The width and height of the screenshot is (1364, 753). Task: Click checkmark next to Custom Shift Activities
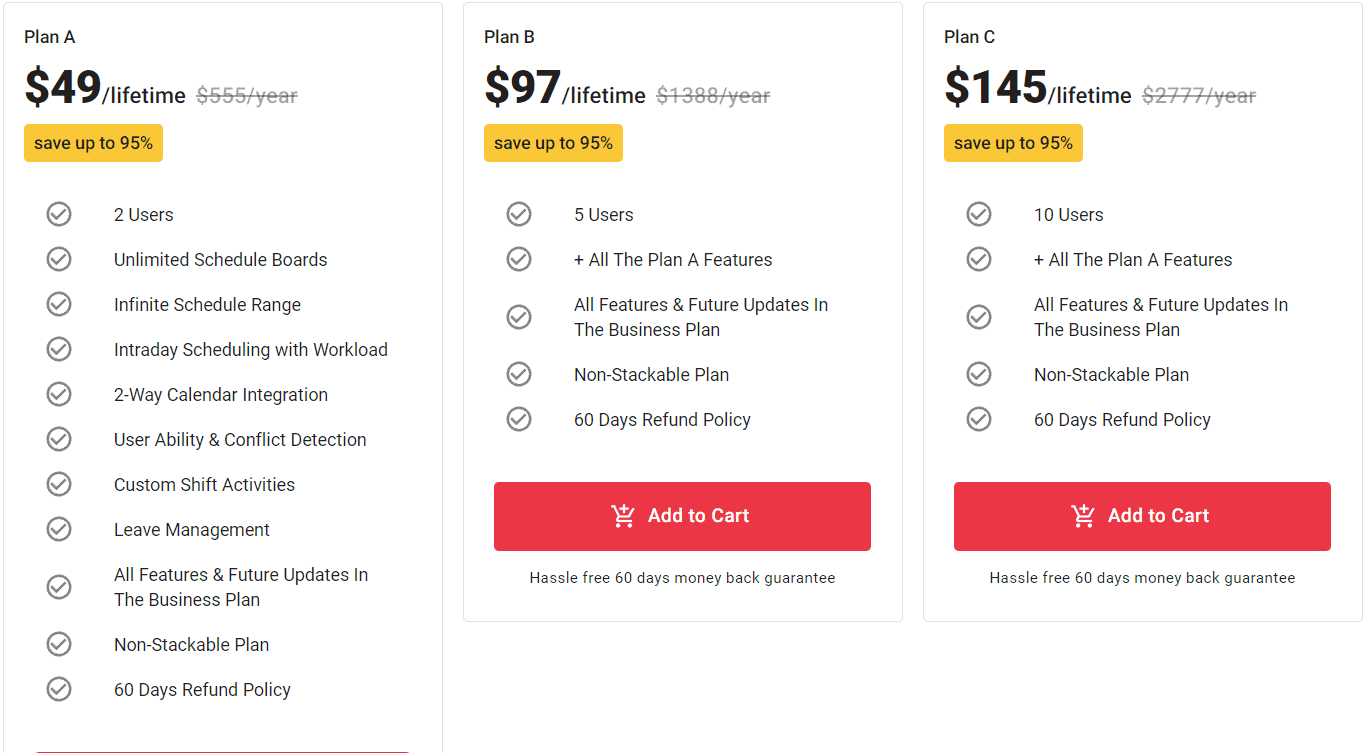tap(59, 484)
